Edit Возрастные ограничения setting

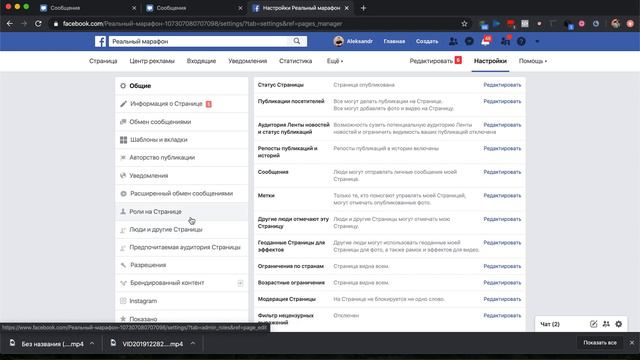point(502,282)
